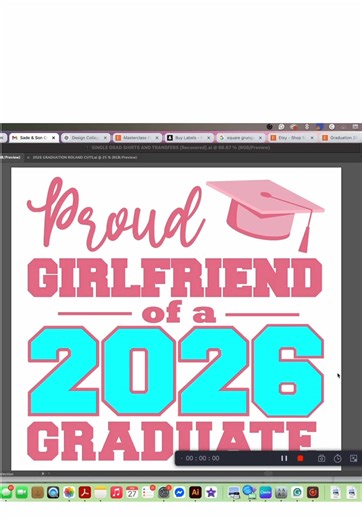362x520 pixels.
Task: Open Messages from the dock
Action: (x=6, y=492)
